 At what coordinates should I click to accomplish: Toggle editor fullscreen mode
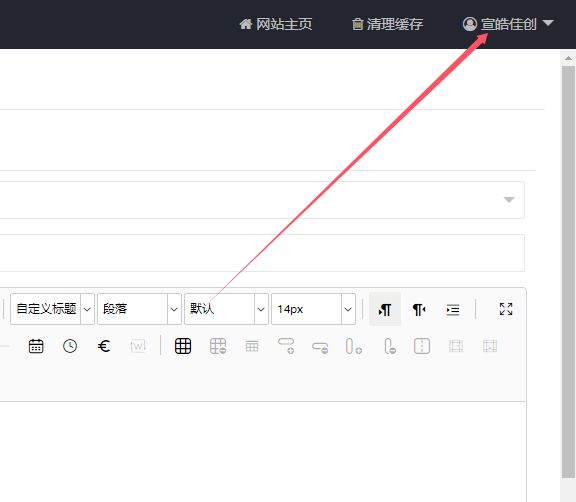(x=506, y=309)
